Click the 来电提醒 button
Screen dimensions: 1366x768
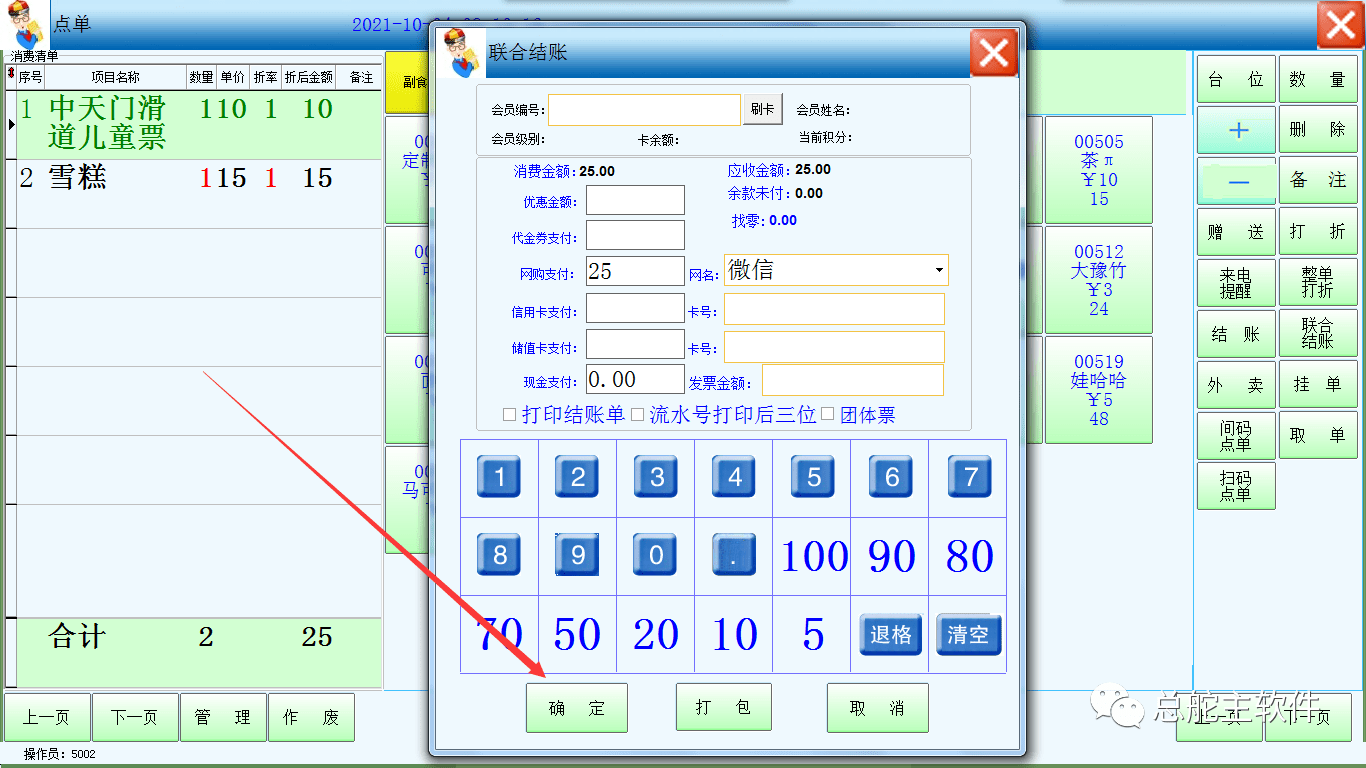point(1236,283)
